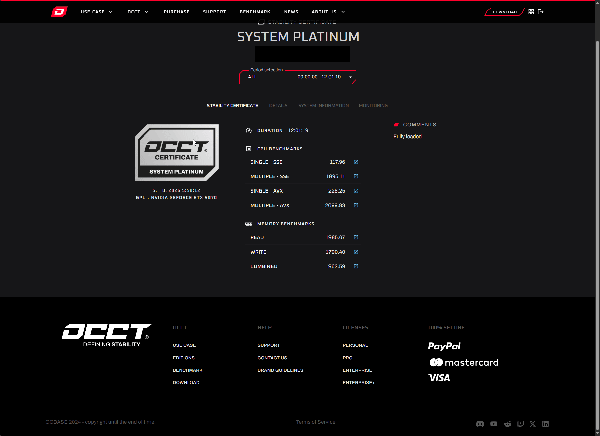
Task: Open the OCCT home logo in navbar
Action: coord(59,11)
